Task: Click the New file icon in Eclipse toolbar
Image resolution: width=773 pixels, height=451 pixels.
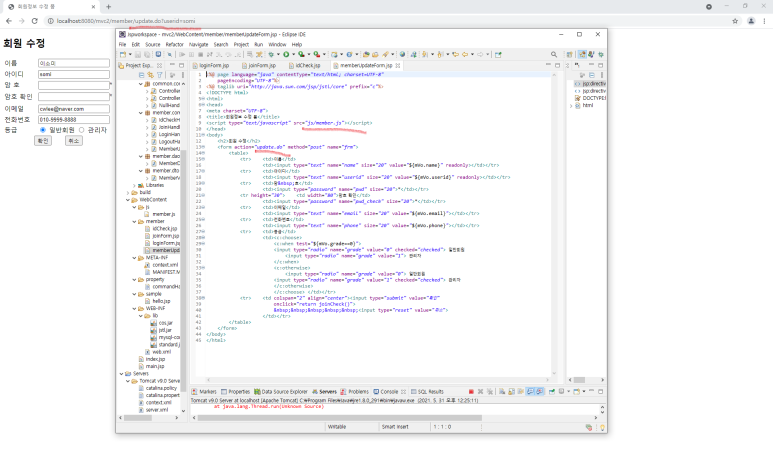Action: pos(123,55)
